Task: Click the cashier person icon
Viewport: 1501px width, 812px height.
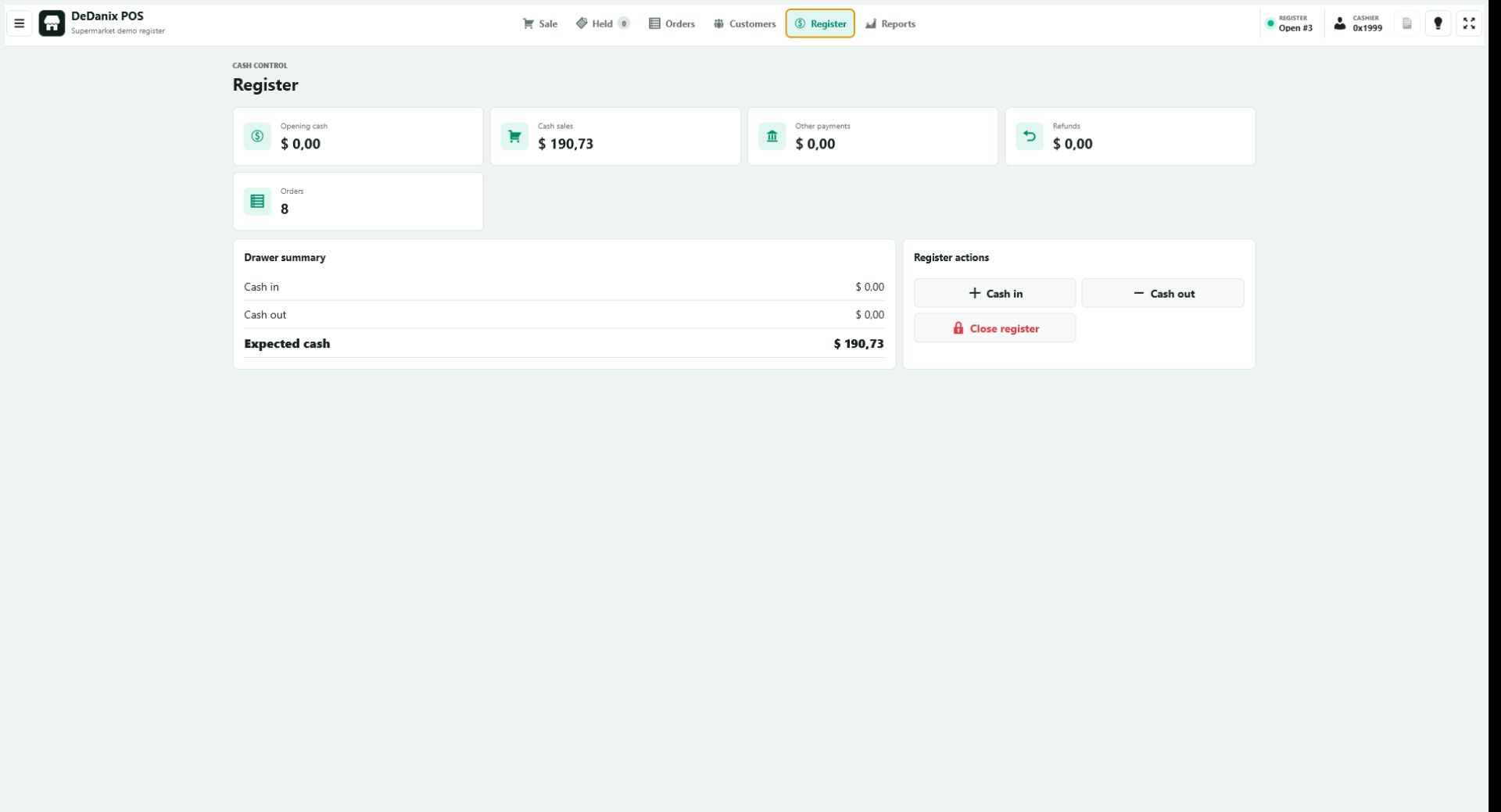Action: pyautogui.click(x=1340, y=23)
